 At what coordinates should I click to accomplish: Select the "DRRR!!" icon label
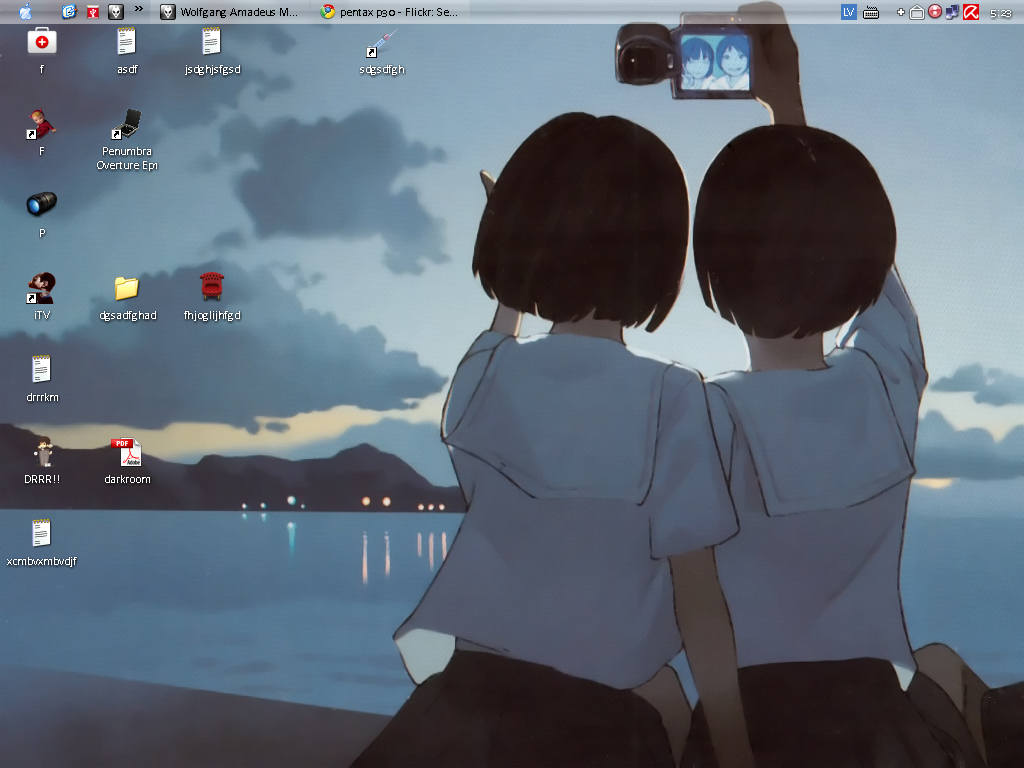(x=42, y=479)
